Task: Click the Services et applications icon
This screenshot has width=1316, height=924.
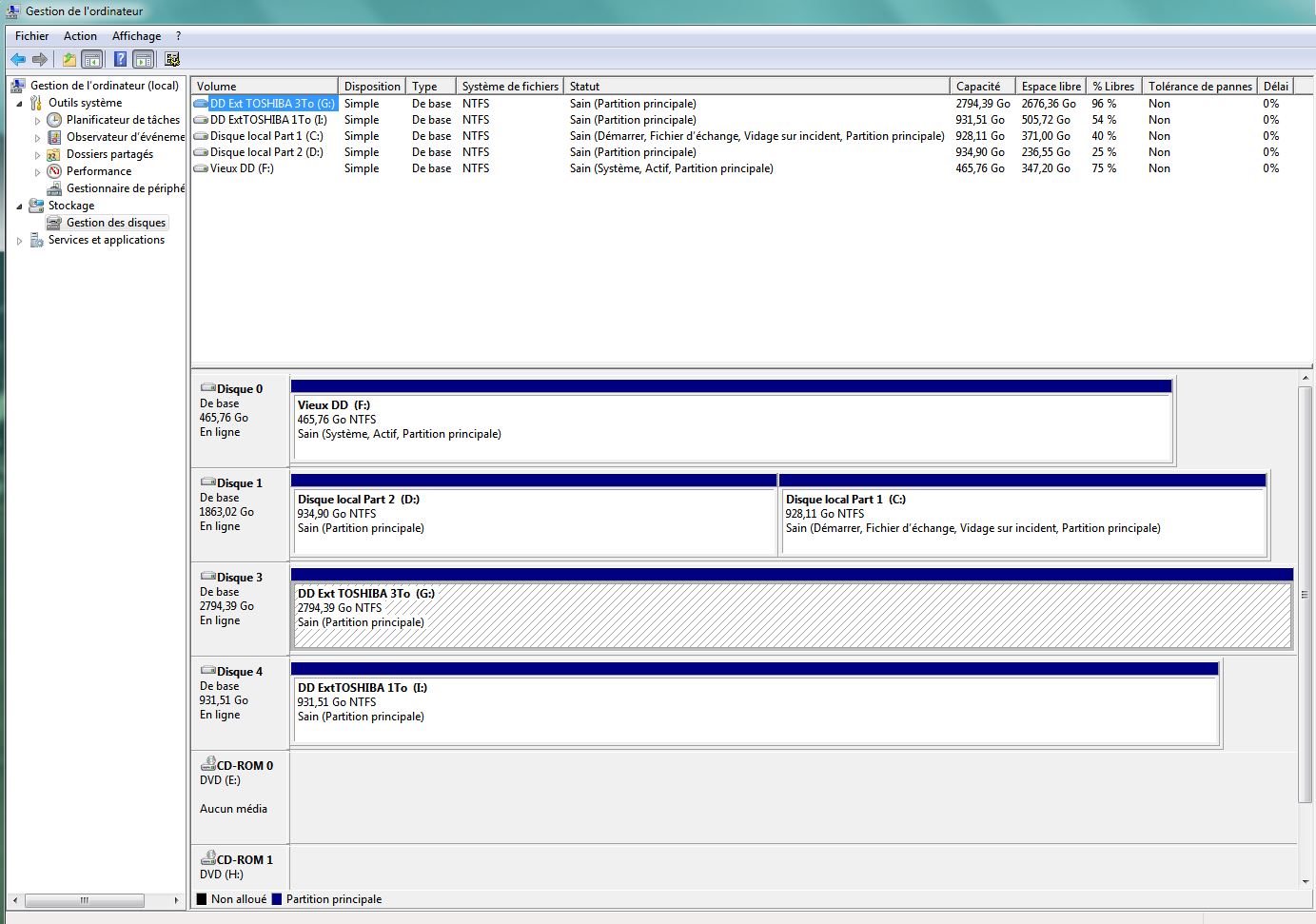Action: (x=36, y=240)
